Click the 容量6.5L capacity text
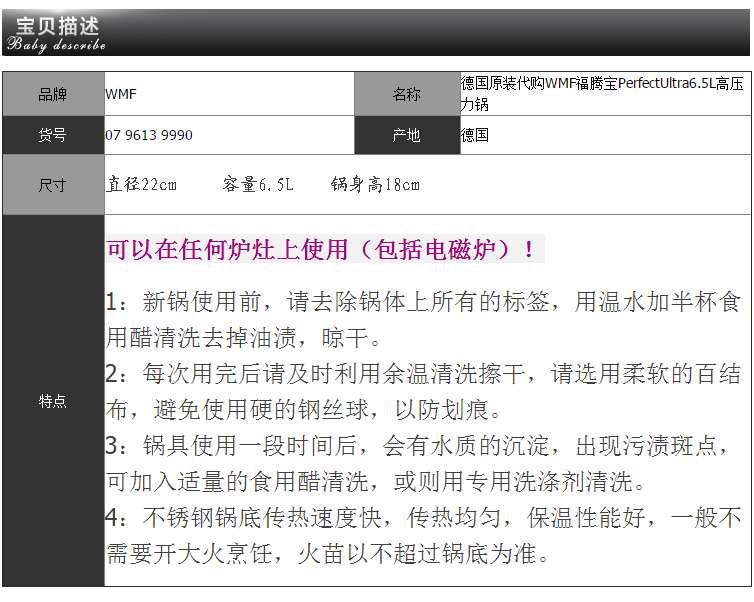 (258, 184)
